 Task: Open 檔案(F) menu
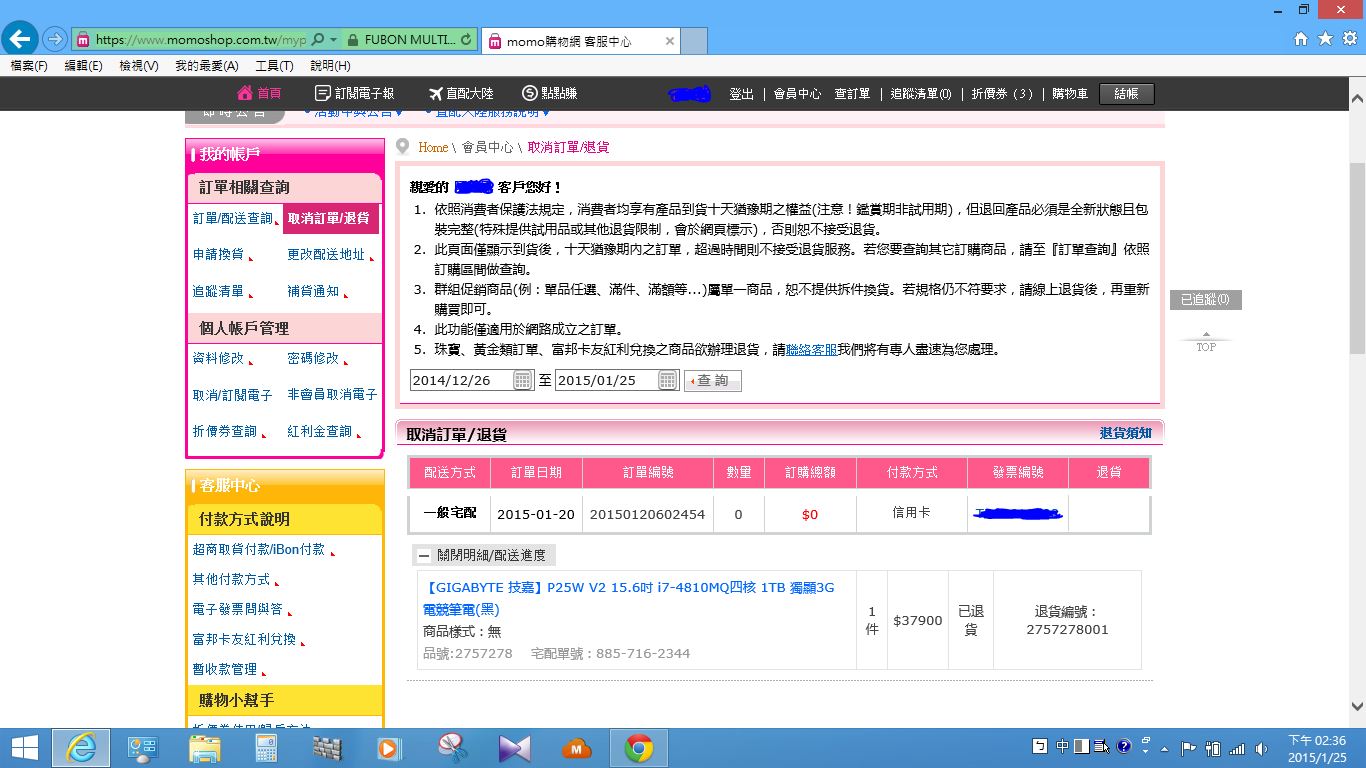(x=28, y=66)
